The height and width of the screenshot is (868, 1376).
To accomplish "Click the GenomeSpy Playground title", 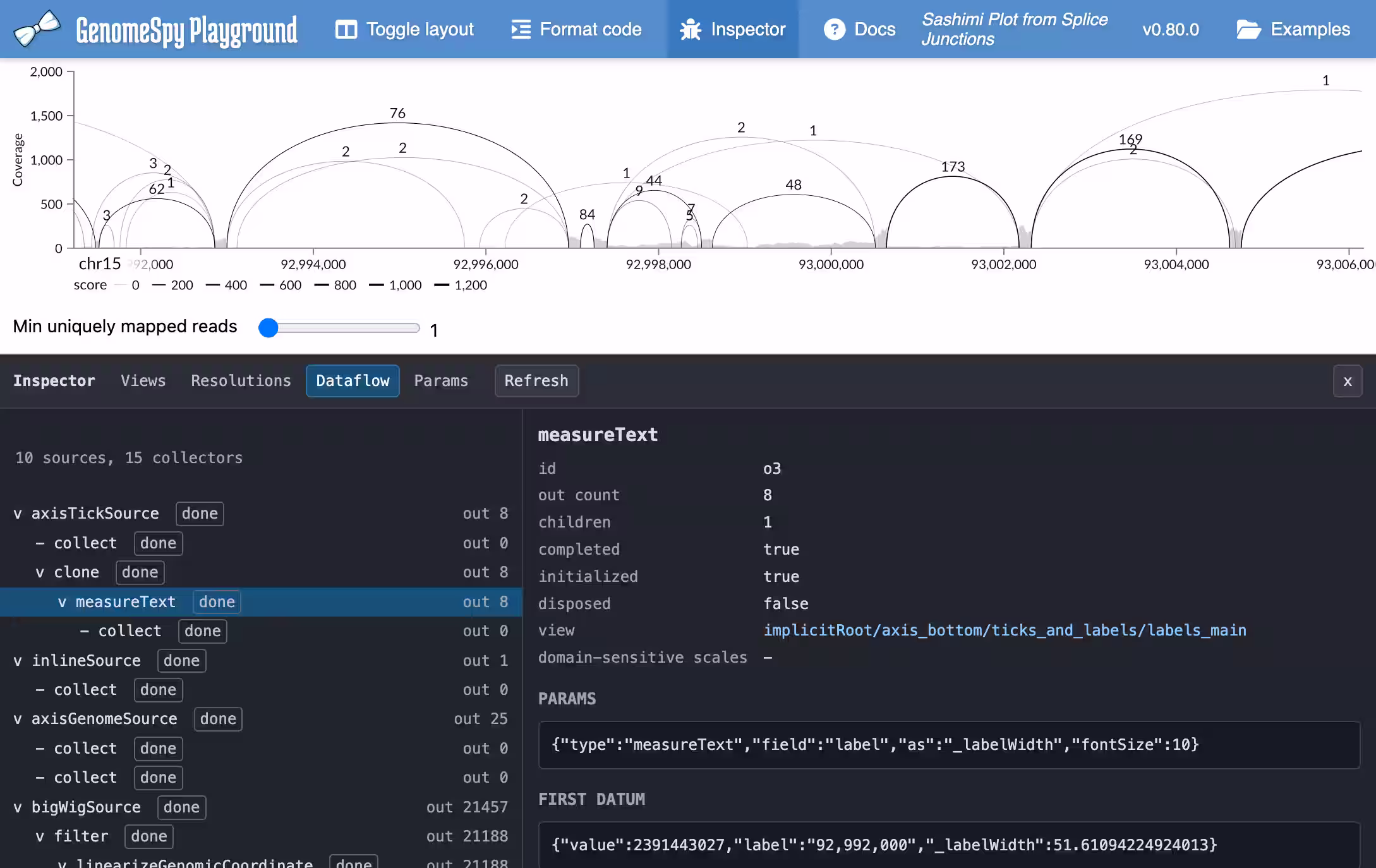I will click(x=186, y=30).
